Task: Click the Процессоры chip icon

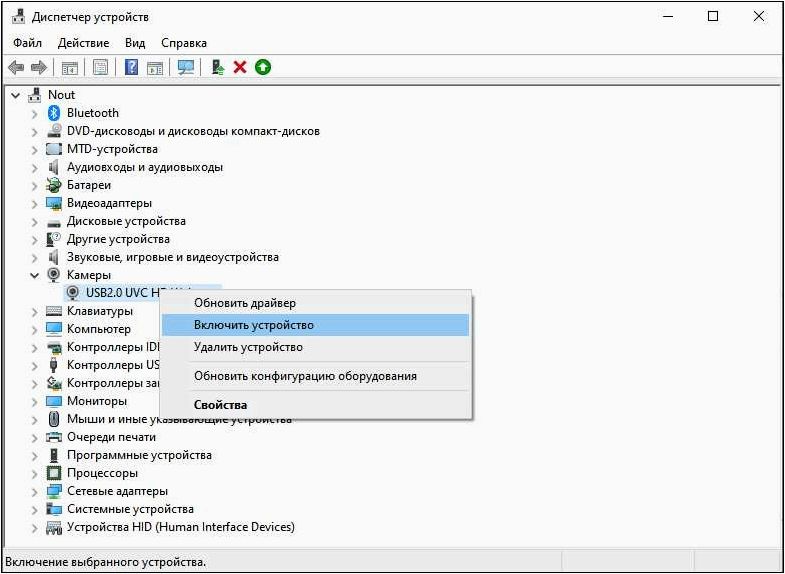Action: [54, 473]
